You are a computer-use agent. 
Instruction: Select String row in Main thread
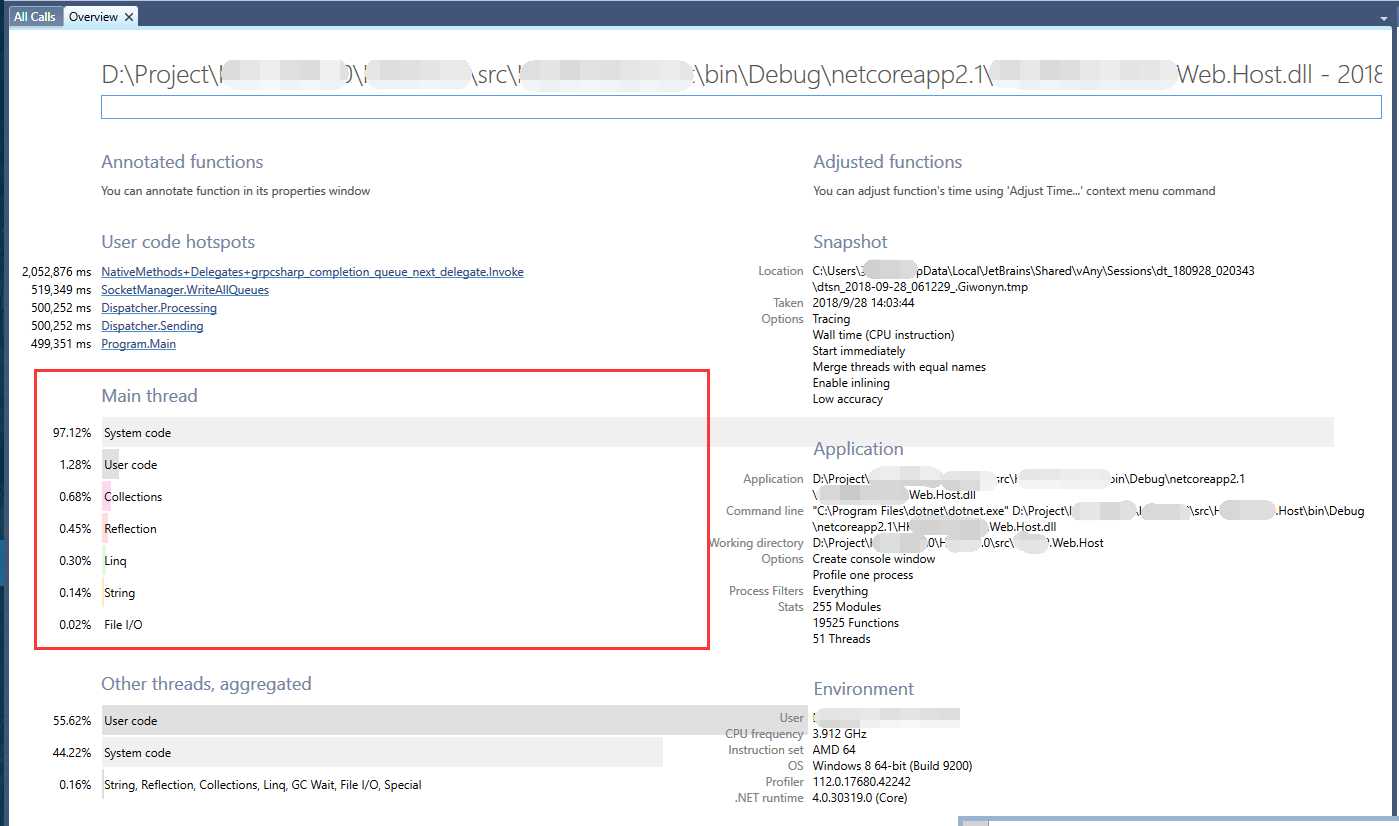click(x=119, y=593)
